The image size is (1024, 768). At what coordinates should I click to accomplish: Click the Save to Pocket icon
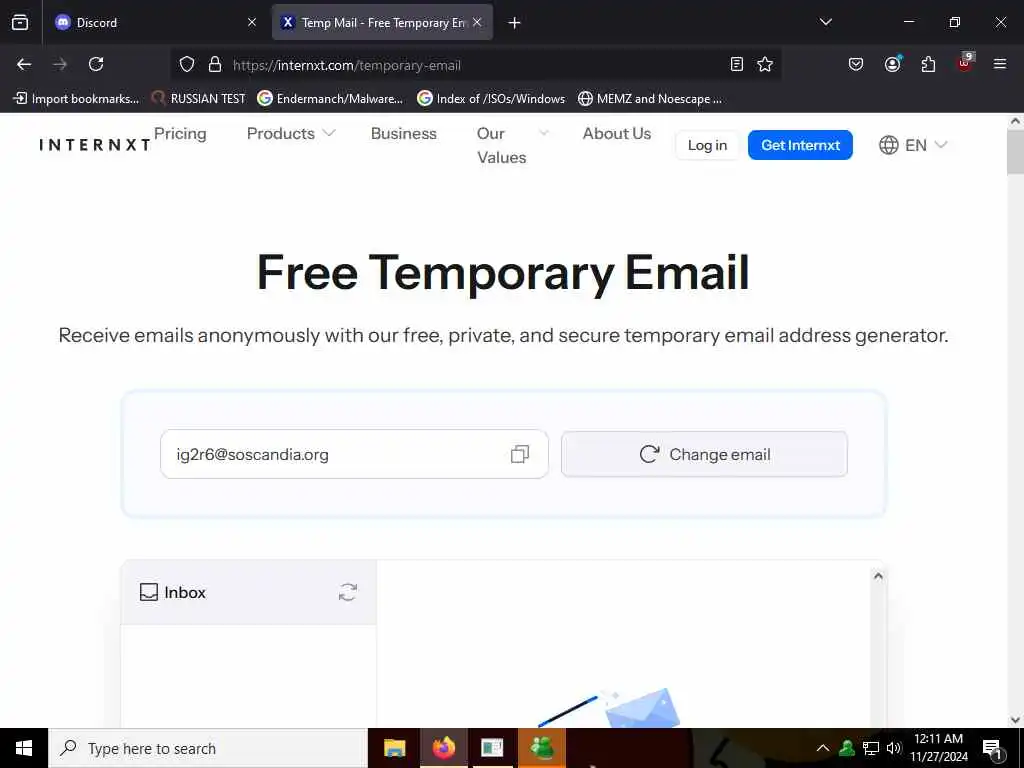pos(856,64)
